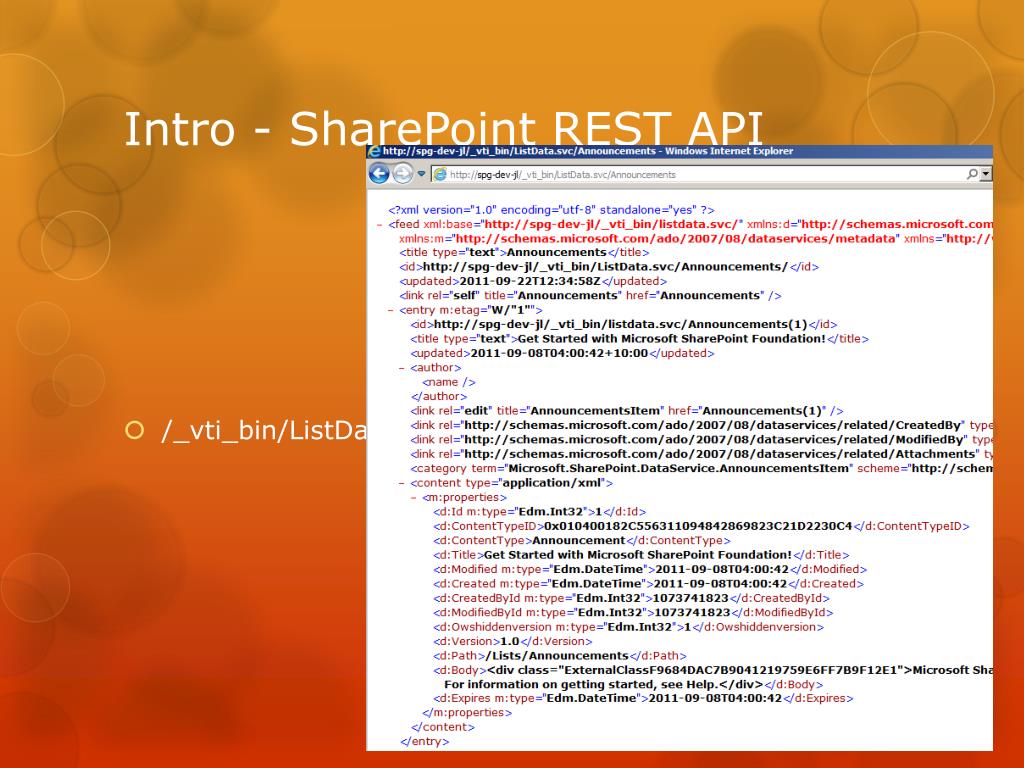Click the d:Version value 1.0
Image resolution: width=1024 pixels, height=768 pixels.
(509, 641)
